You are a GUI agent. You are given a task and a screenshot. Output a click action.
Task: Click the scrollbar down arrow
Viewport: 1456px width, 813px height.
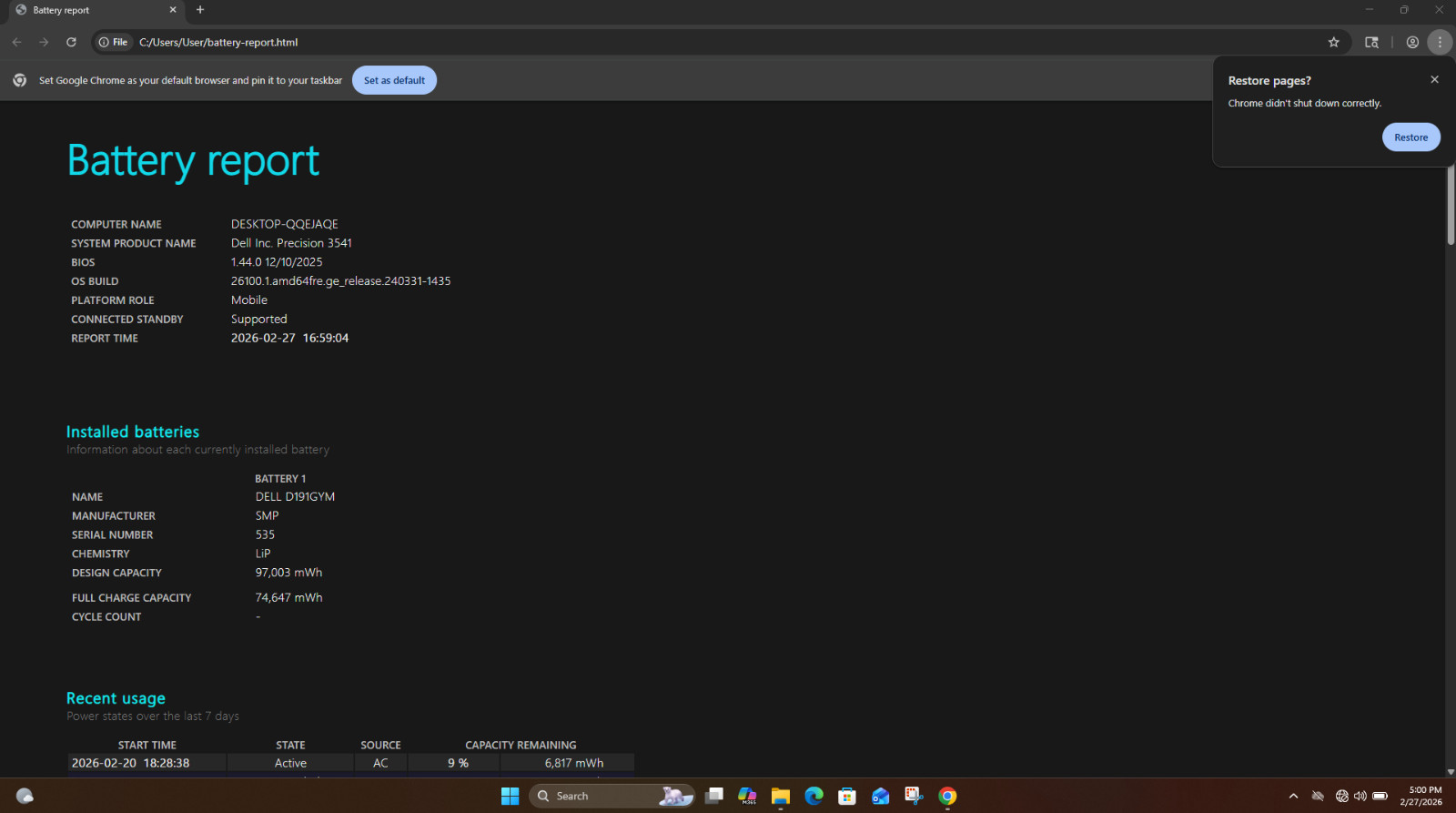pyautogui.click(x=1451, y=772)
